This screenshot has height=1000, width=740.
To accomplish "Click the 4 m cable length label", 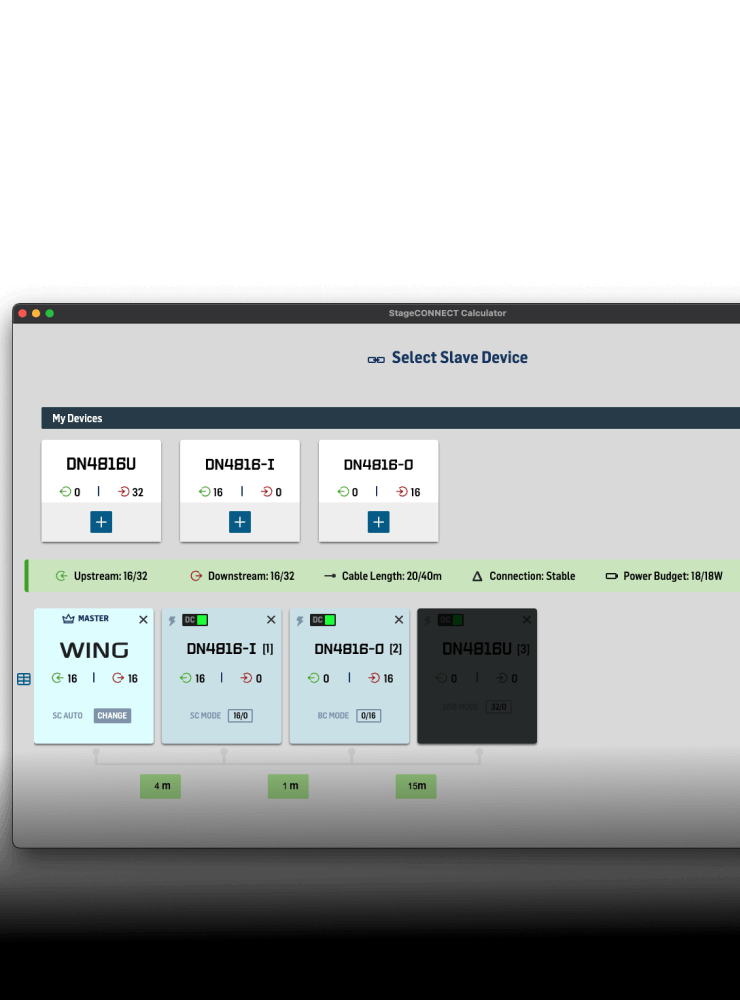I will pos(161,786).
